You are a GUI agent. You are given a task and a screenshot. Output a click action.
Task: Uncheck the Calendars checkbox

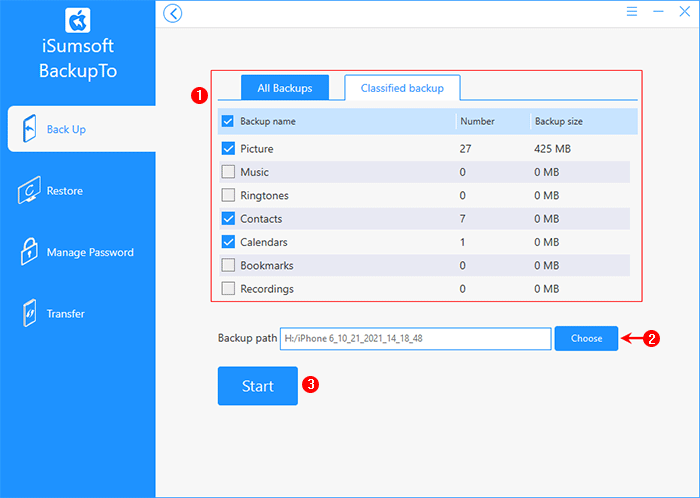[x=228, y=242]
